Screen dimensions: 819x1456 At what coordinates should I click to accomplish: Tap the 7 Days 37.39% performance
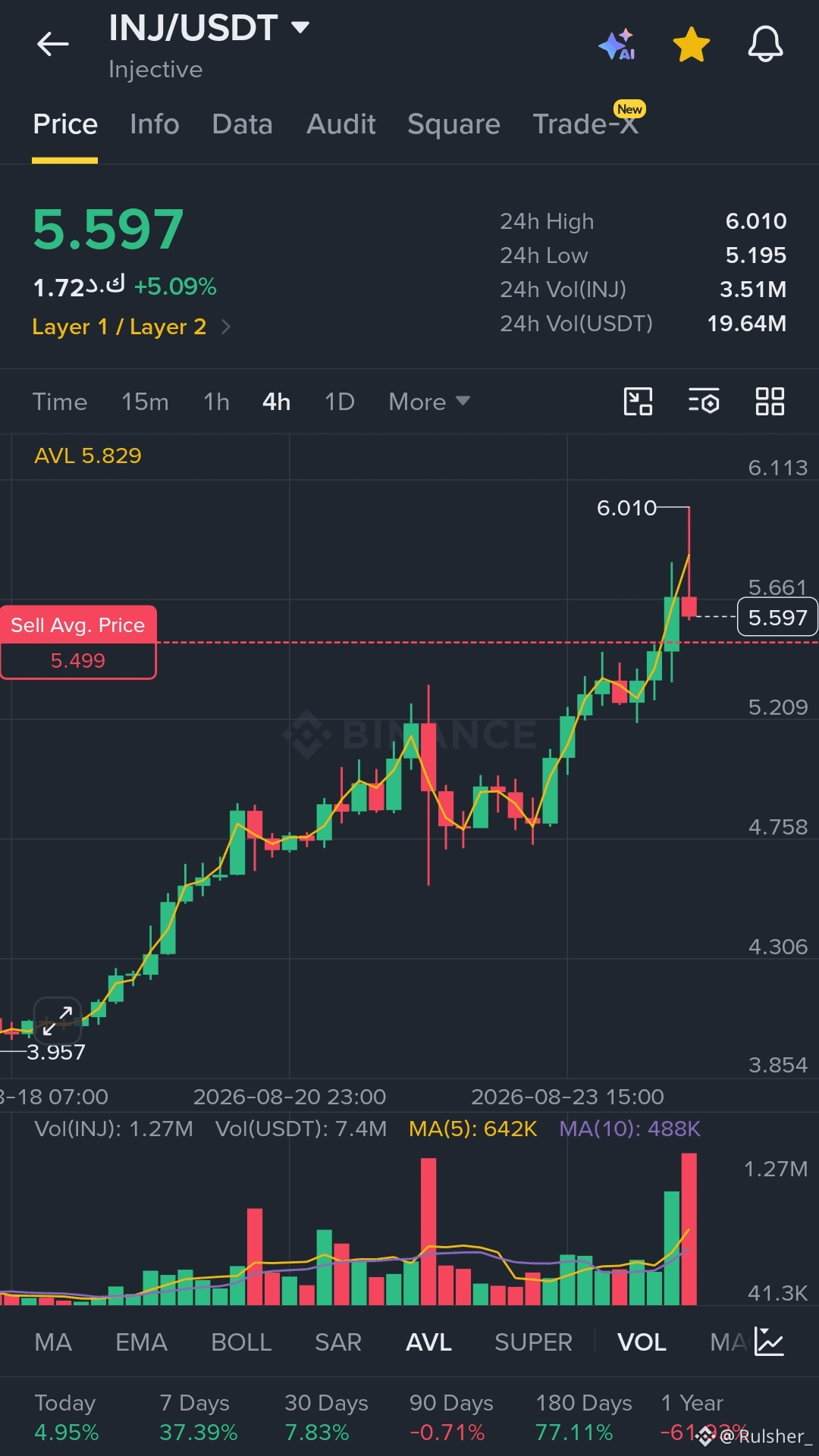pyautogui.click(x=198, y=1417)
